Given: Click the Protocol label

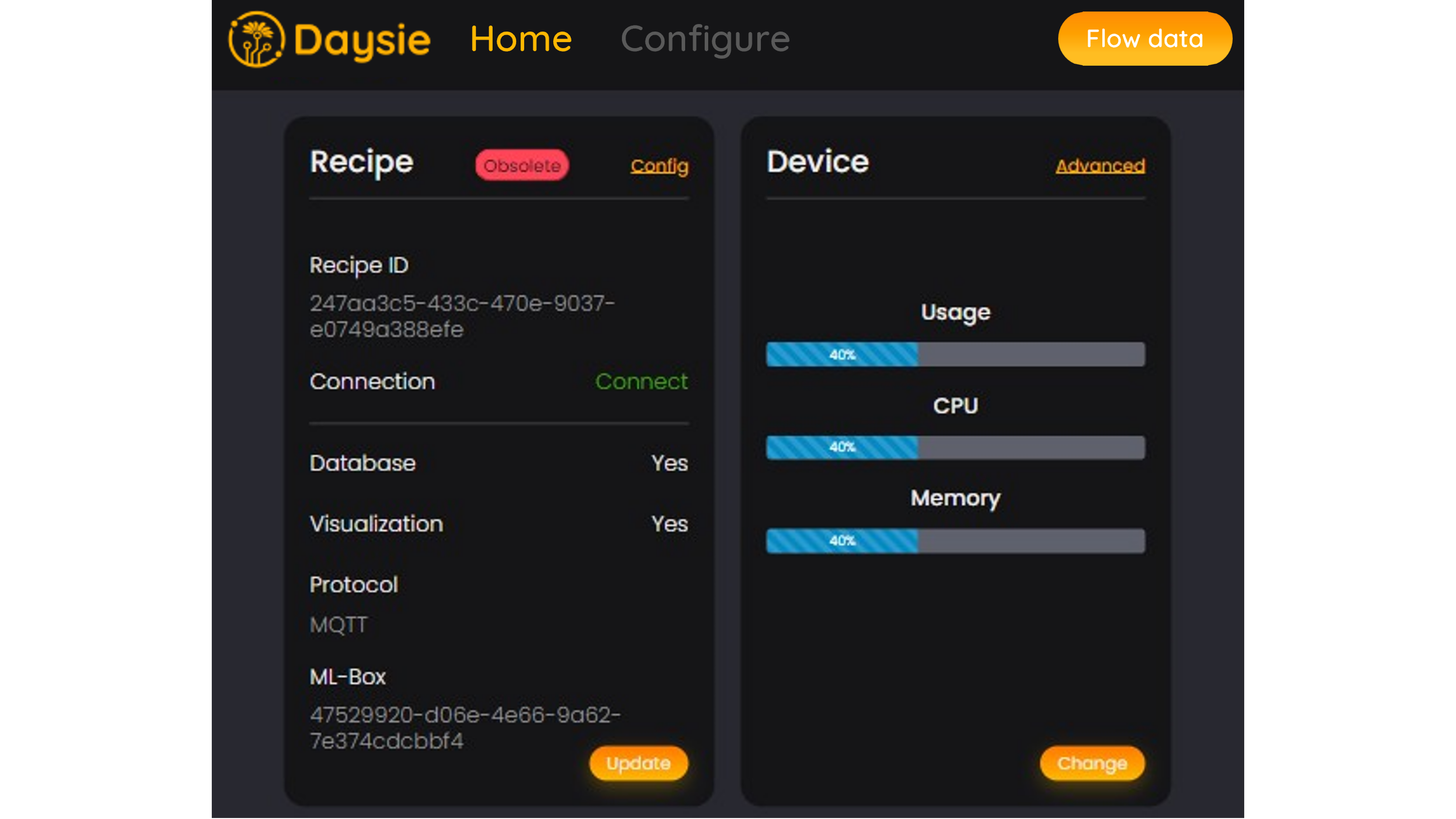Looking at the screenshot, I should tap(353, 585).
